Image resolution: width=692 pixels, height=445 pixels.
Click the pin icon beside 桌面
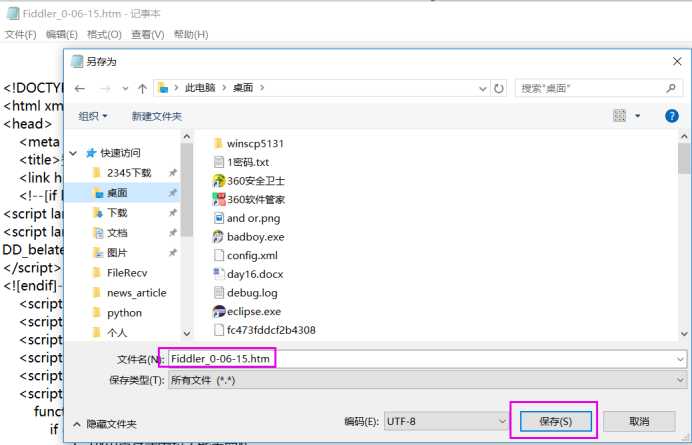point(173,193)
